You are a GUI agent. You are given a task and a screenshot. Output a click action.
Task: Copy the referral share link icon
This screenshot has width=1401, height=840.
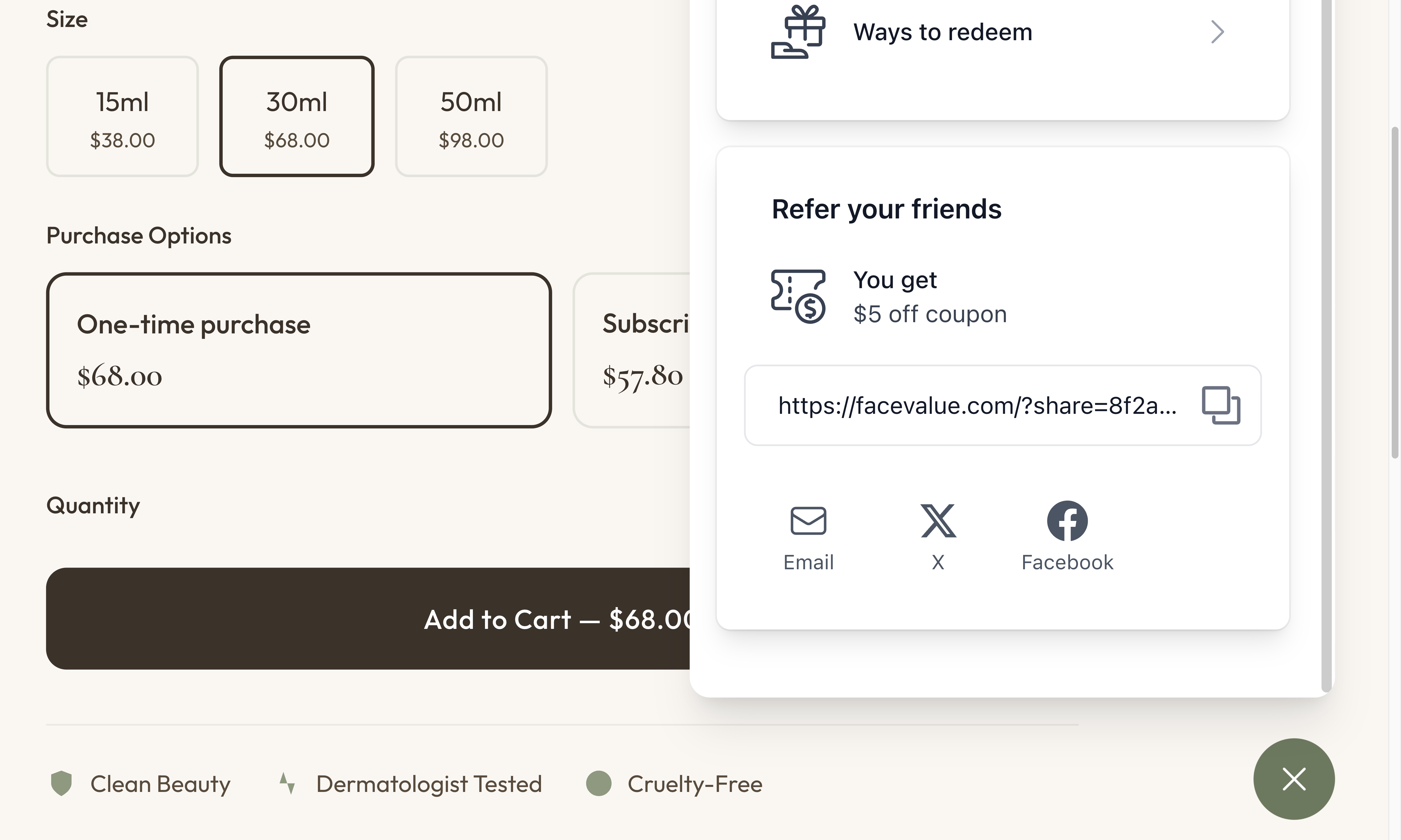(x=1221, y=405)
